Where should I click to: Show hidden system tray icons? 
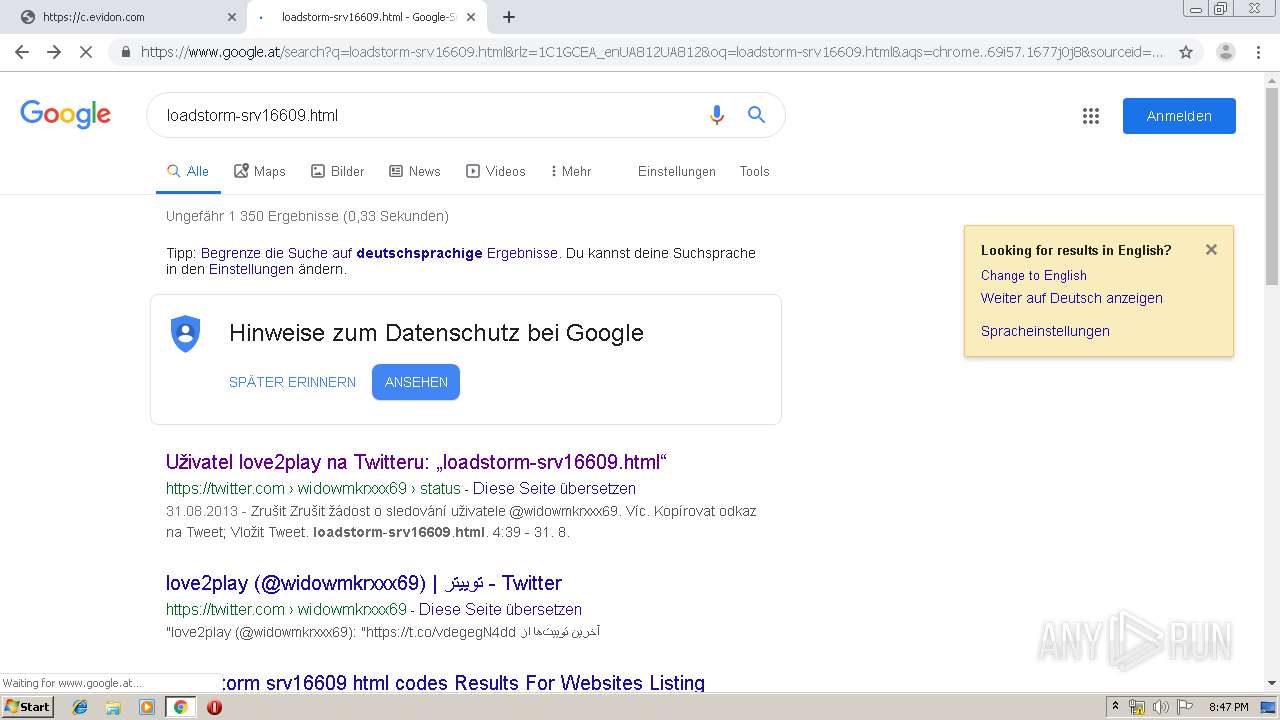click(x=1116, y=707)
